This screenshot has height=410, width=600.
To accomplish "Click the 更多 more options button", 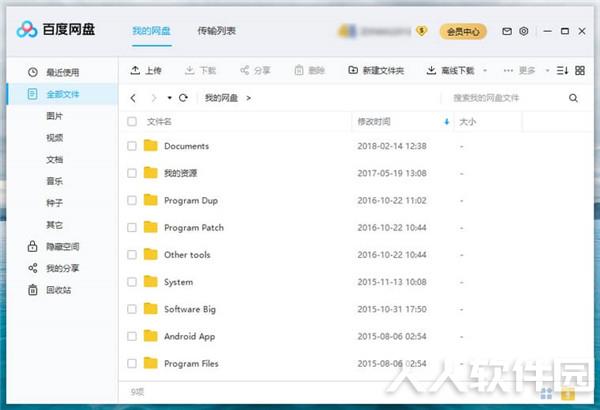I will [x=519, y=70].
